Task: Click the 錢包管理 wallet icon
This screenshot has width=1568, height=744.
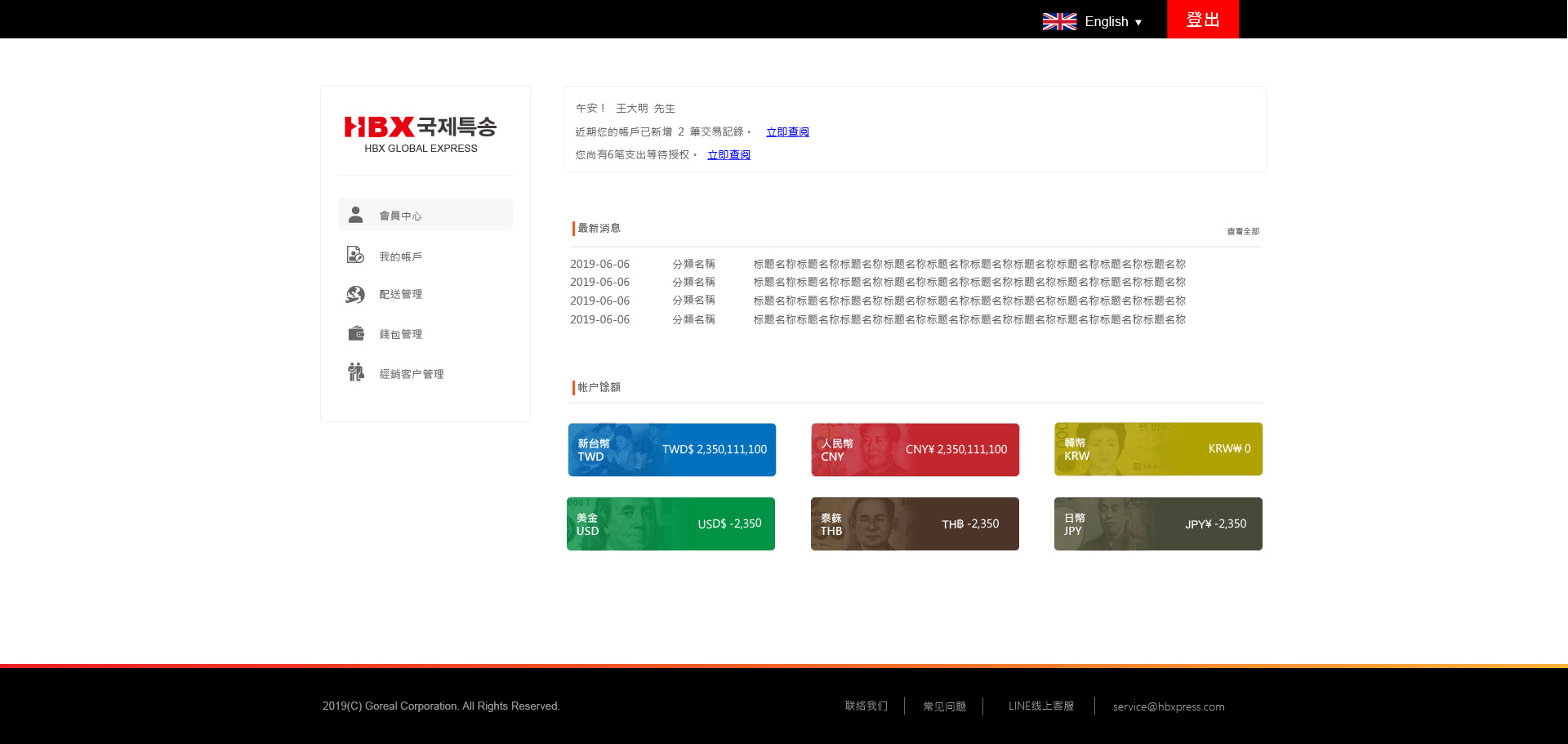Action: [356, 333]
